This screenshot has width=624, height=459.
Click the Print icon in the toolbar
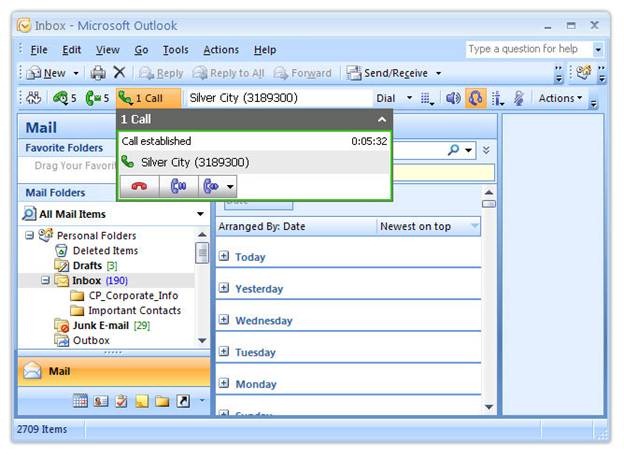[x=98, y=73]
